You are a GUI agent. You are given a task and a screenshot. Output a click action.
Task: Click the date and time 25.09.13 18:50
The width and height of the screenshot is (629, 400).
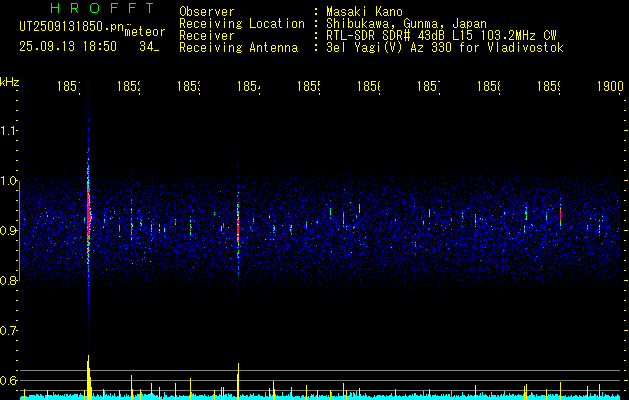coord(68,47)
